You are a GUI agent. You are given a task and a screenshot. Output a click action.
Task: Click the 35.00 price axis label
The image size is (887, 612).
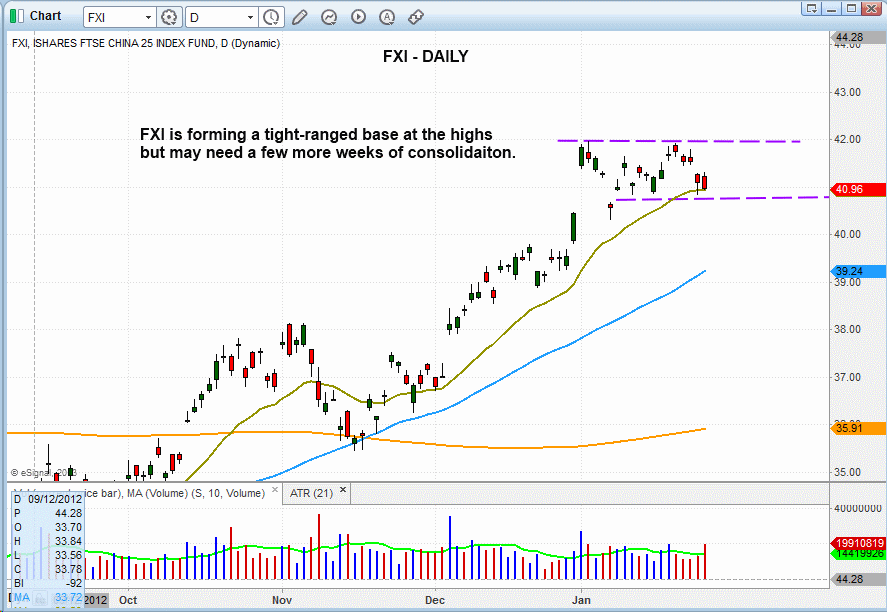(847, 472)
